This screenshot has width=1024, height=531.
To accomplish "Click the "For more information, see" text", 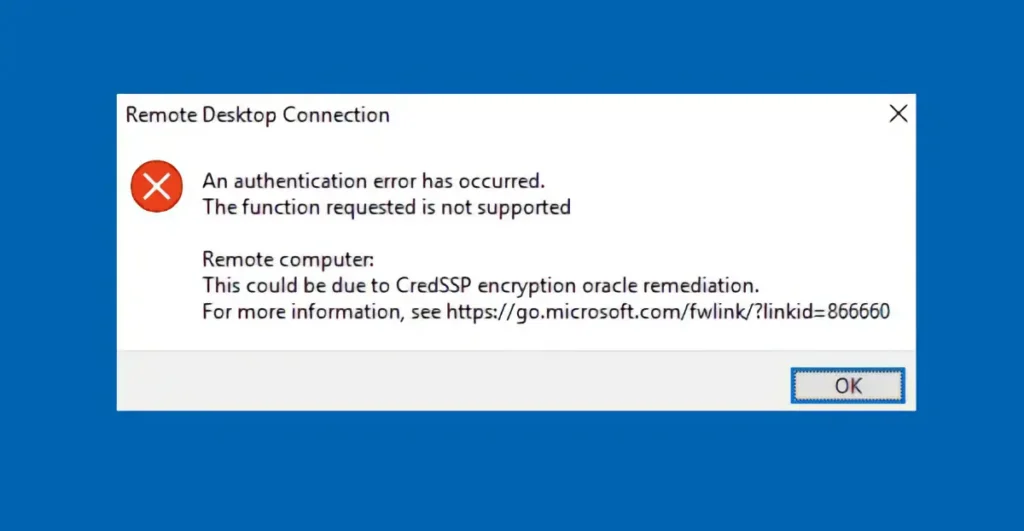I will click(x=321, y=312).
